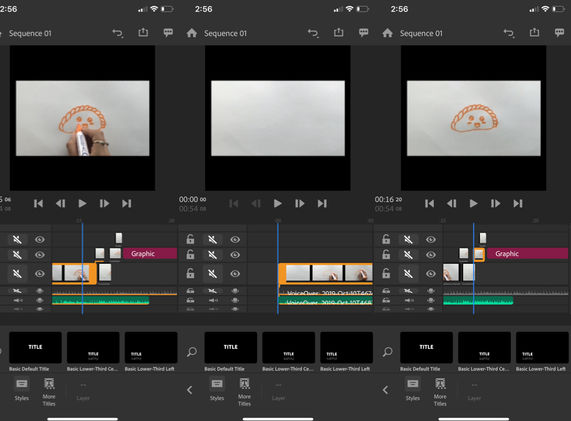Toggle mute on the main video track, left screen
The image size is (571, 421).
click(x=17, y=273)
